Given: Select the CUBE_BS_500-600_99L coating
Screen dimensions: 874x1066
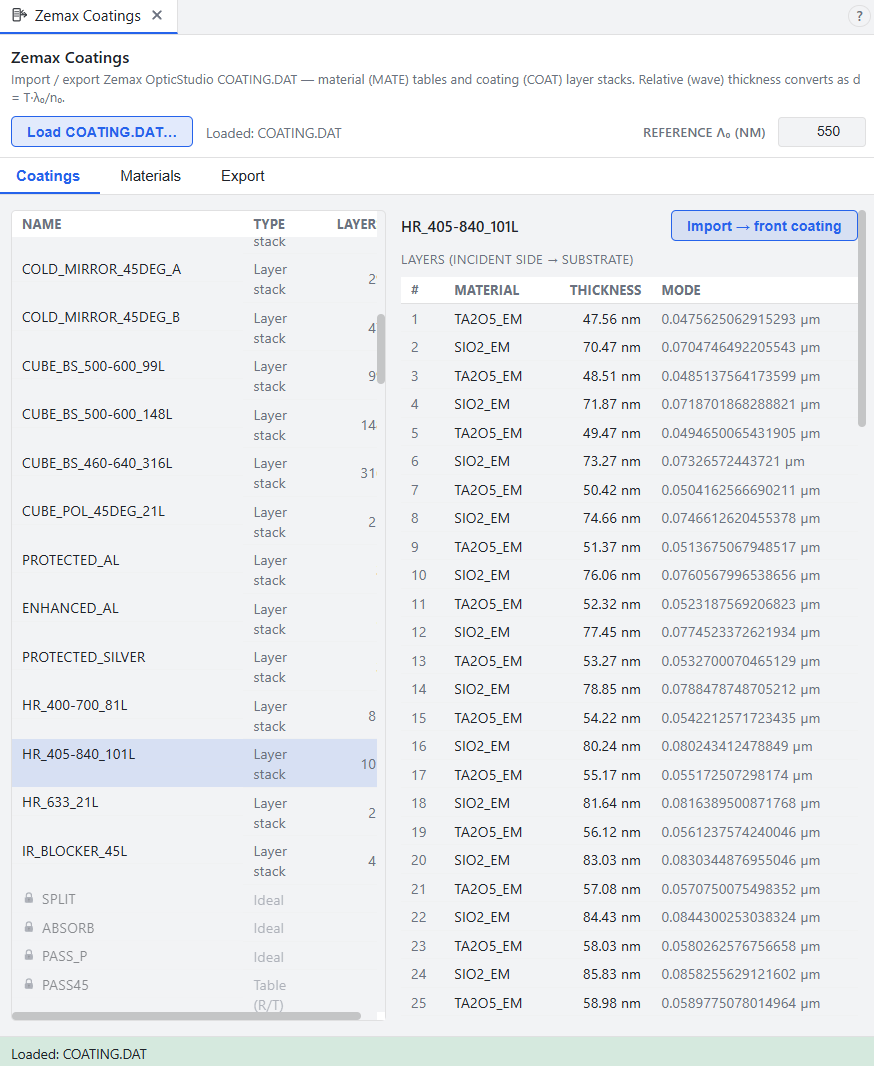Looking at the screenshot, I should pos(194,376).
